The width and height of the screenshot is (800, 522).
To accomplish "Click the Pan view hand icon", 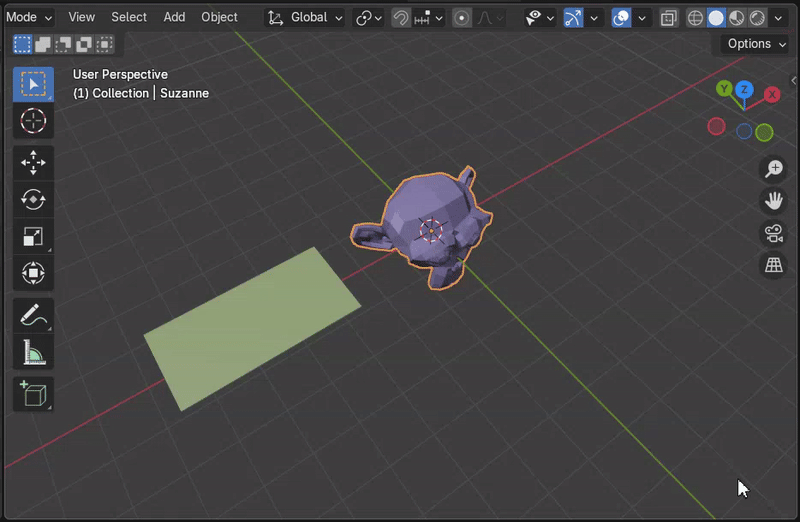I will pyautogui.click(x=773, y=201).
